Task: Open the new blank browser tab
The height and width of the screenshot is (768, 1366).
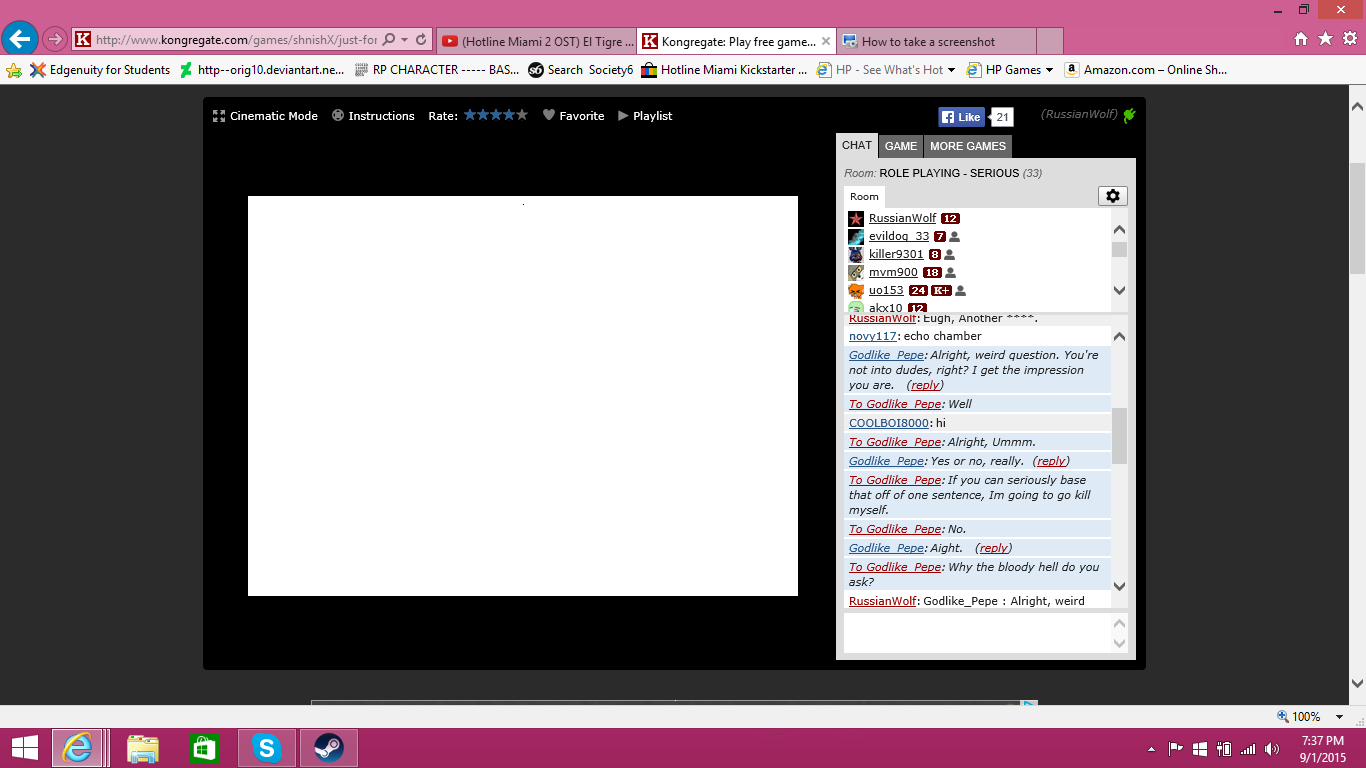Action: pyautogui.click(x=1049, y=41)
